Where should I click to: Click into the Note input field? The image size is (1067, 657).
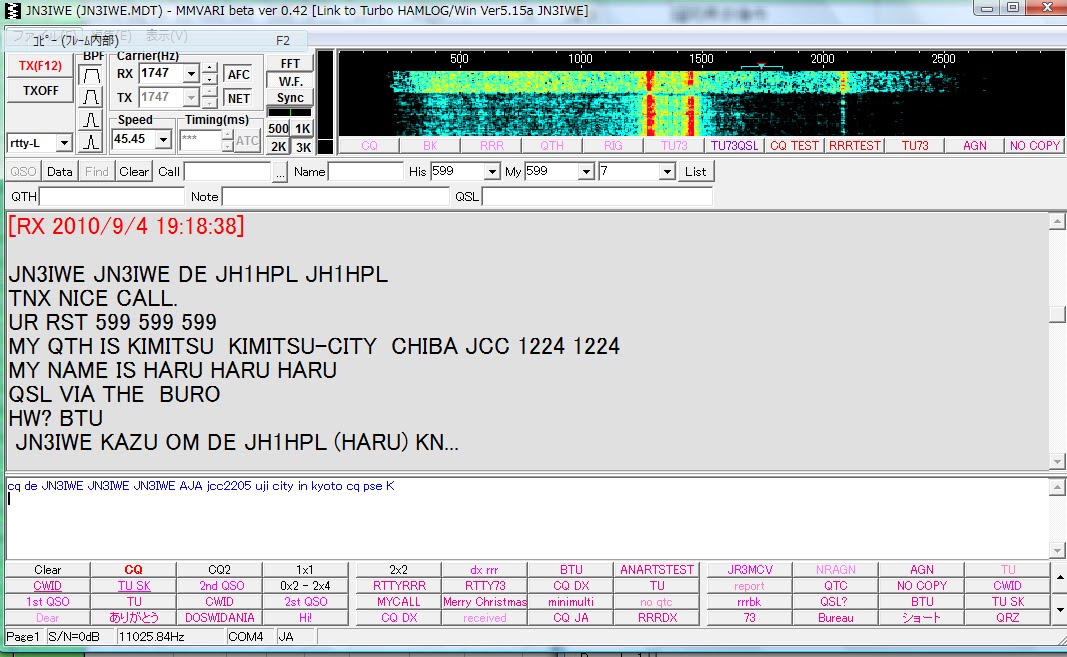pyautogui.click(x=335, y=197)
